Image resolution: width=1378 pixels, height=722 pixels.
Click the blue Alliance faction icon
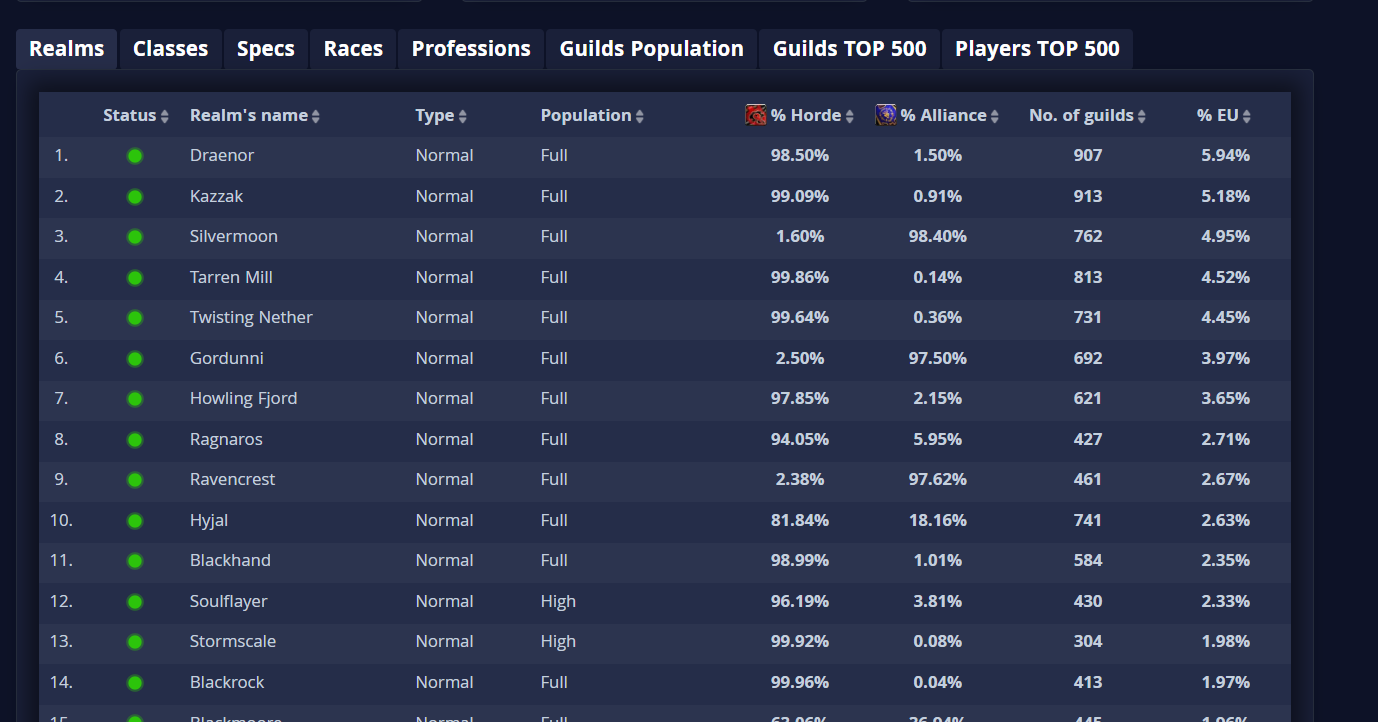point(885,115)
